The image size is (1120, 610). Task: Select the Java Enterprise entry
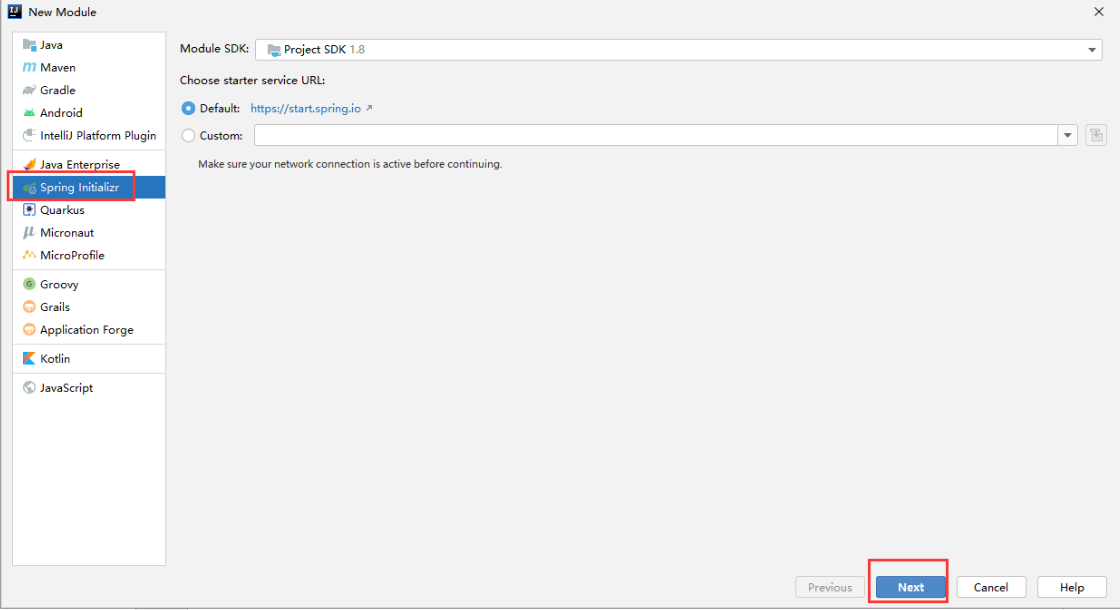coord(89,164)
